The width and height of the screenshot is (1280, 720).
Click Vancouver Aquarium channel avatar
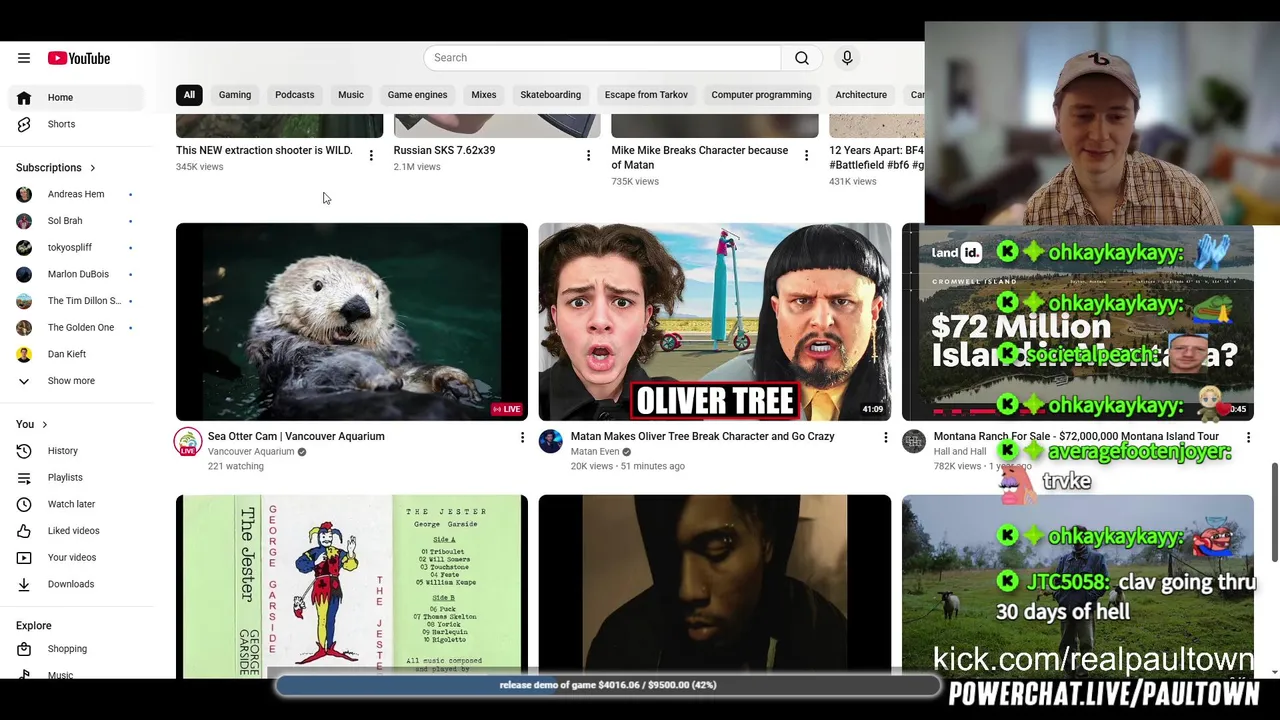point(188,442)
